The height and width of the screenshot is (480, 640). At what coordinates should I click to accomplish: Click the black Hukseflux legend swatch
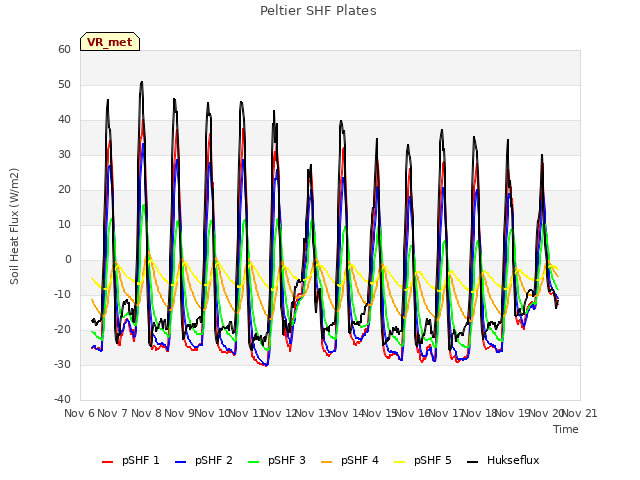tap(472, 462)
